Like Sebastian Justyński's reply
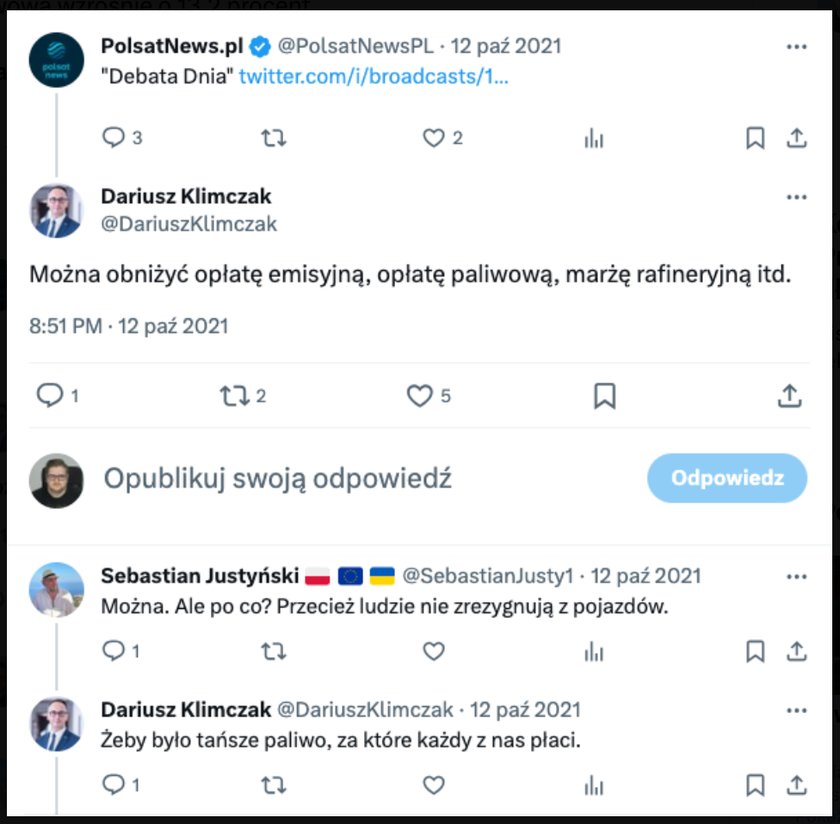840x824 pixels. (x=433, y=651)
